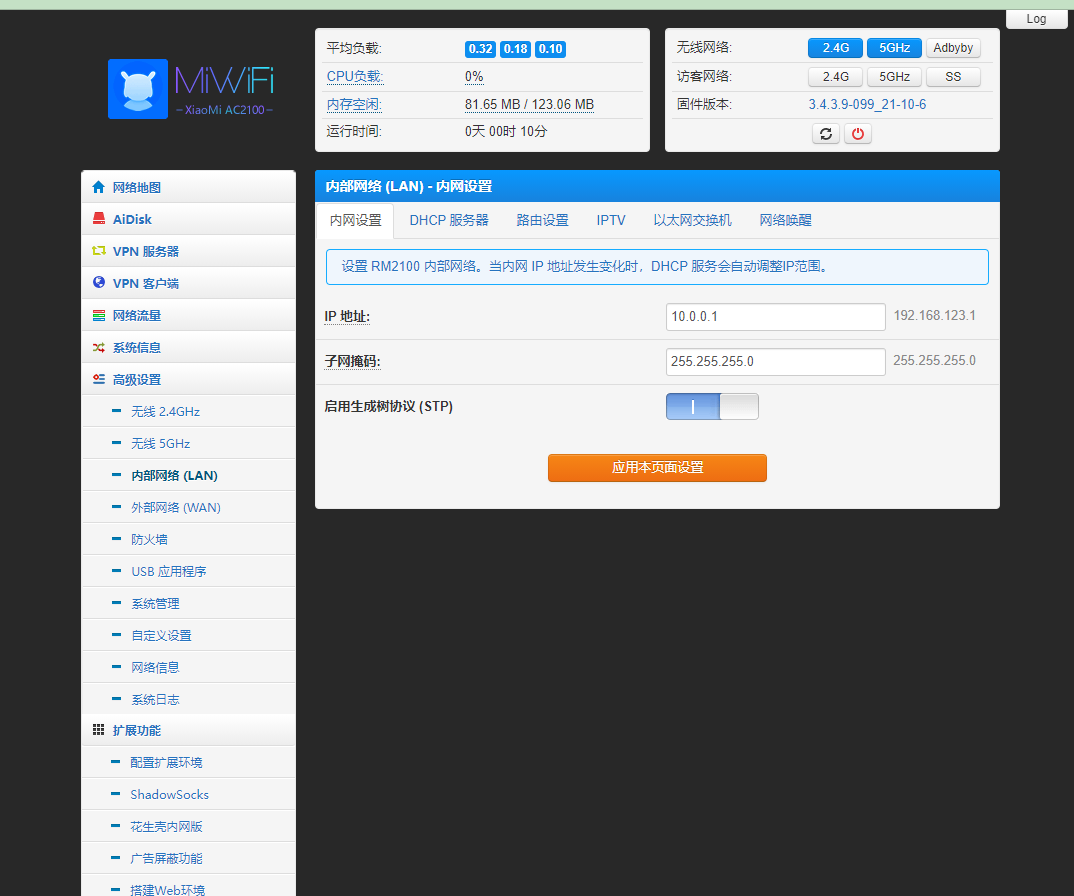Click the VPN 客户端 globe icon

[x=98, y=283]
